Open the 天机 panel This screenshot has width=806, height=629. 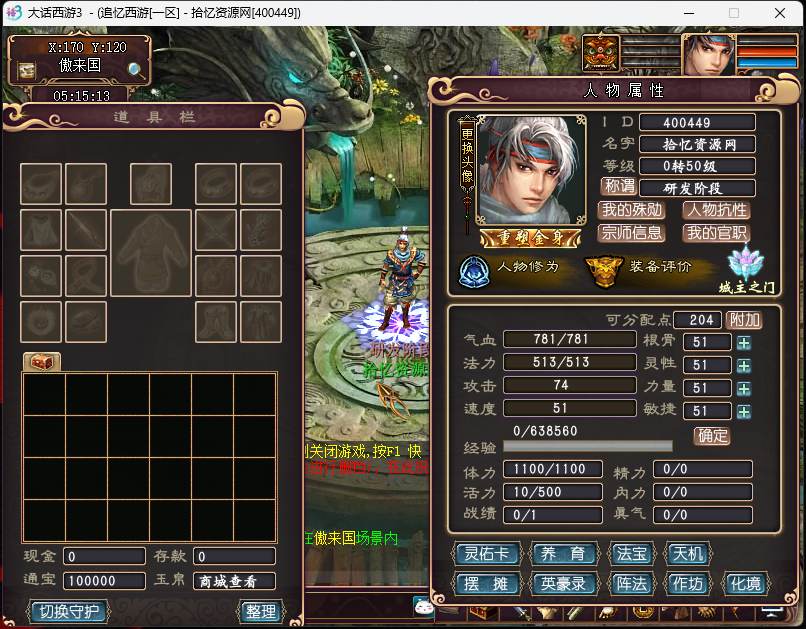pos(687,554)
